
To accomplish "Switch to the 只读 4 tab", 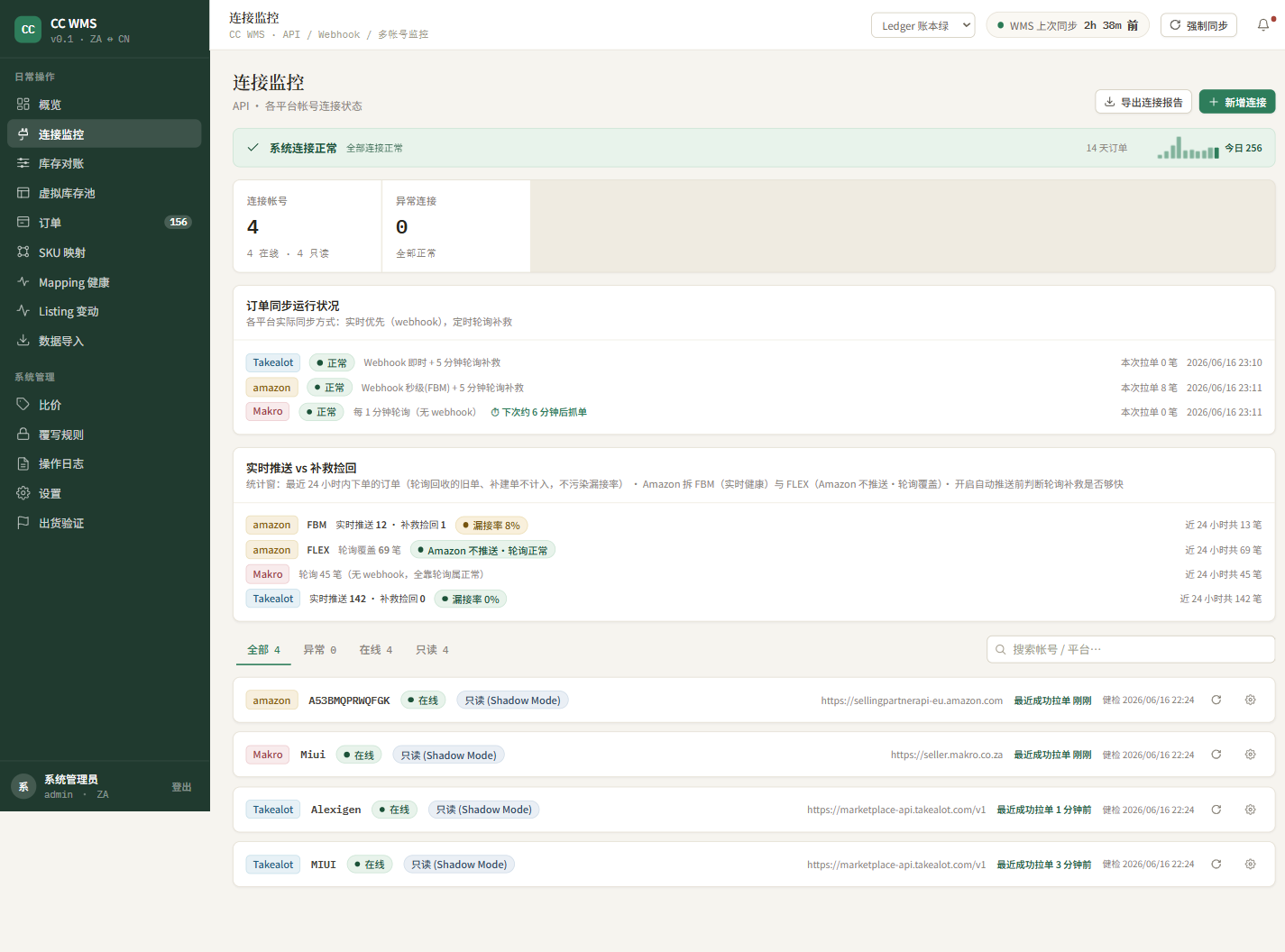I will 432,650.
